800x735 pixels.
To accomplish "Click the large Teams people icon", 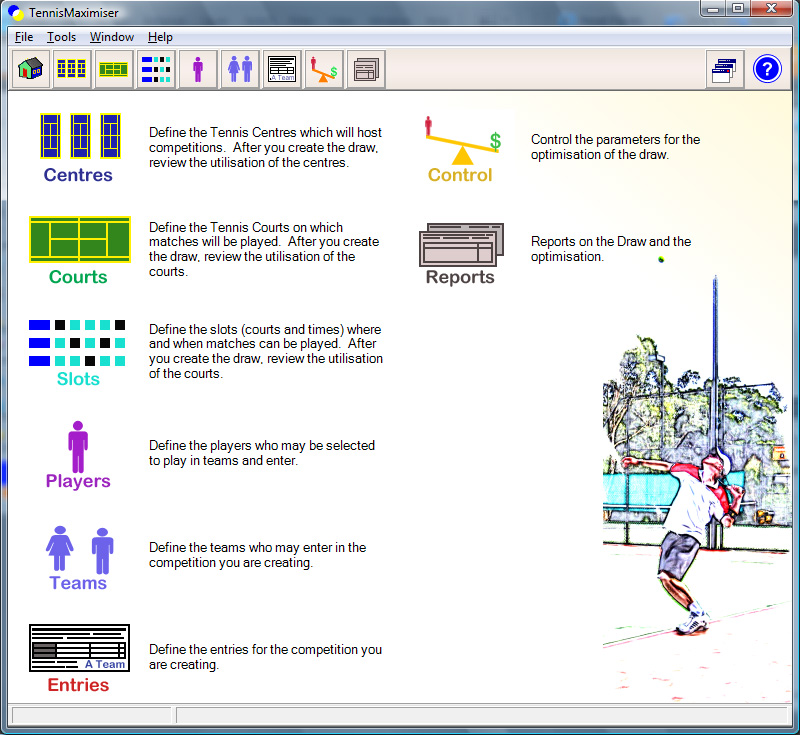I will pyautogui.click(x=80, y=550).
